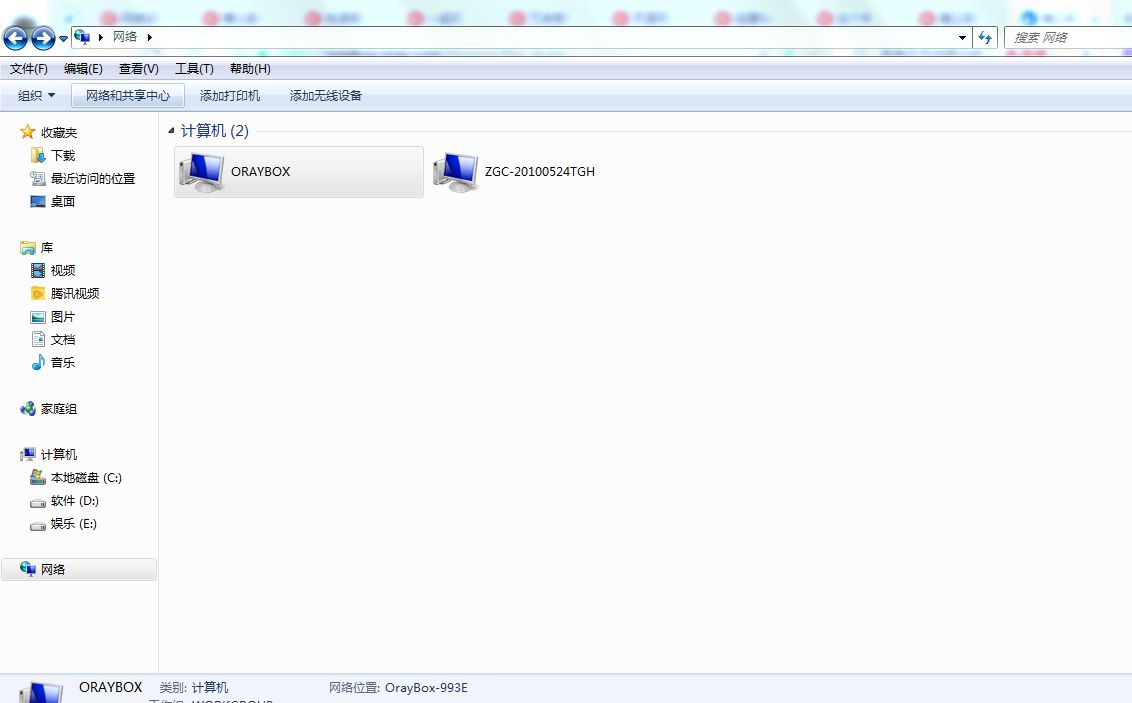Click the 家庭组 label in sidebar
This screenshot has height=703, width=1132.
58,409
